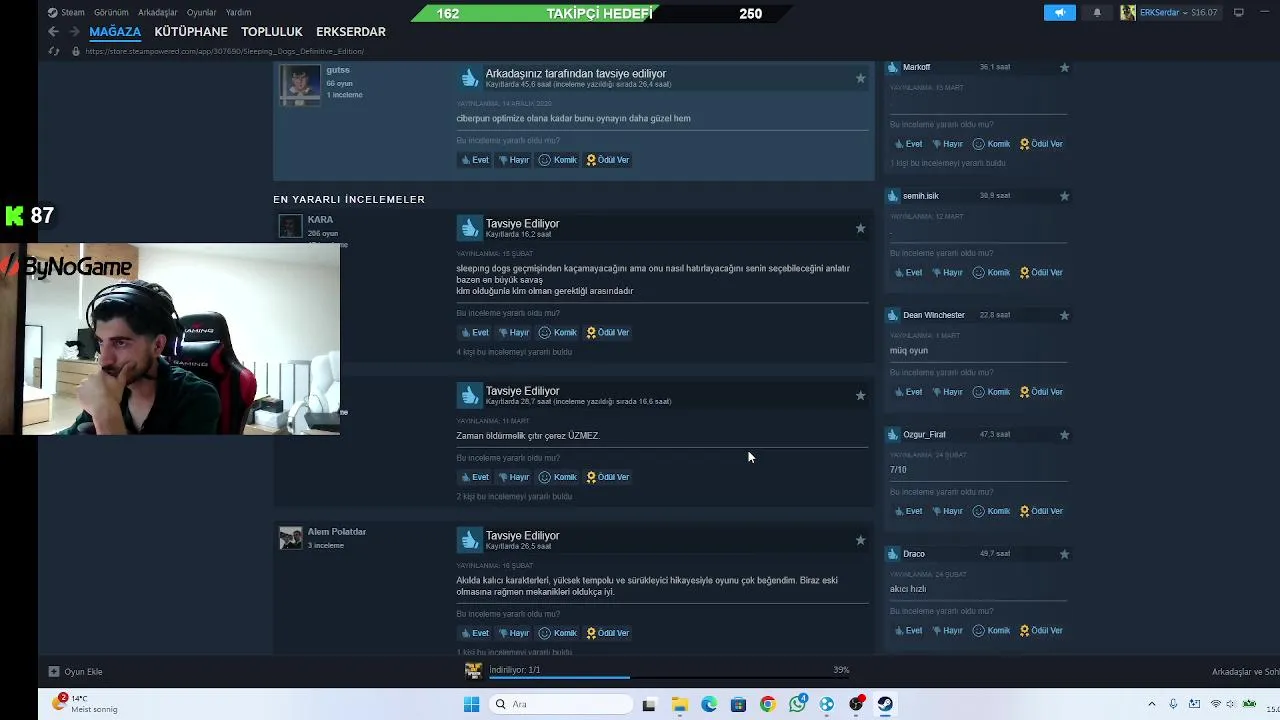Screen dimensions: 1280x720
Task: Vote Evet on the Markoff review
Action: tap(908, 144)
